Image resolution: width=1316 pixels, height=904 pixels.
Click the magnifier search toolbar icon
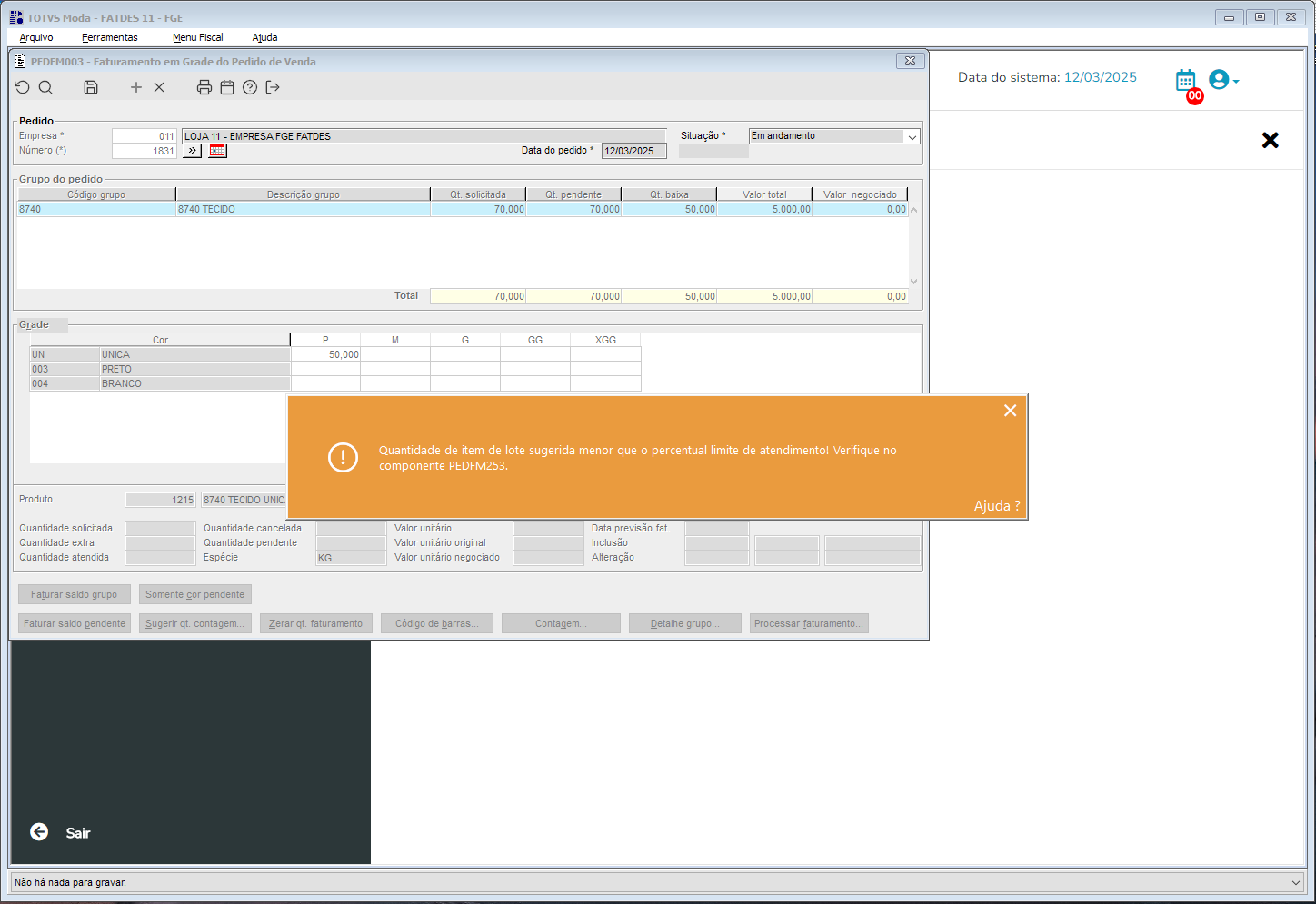tap(45, 87)
